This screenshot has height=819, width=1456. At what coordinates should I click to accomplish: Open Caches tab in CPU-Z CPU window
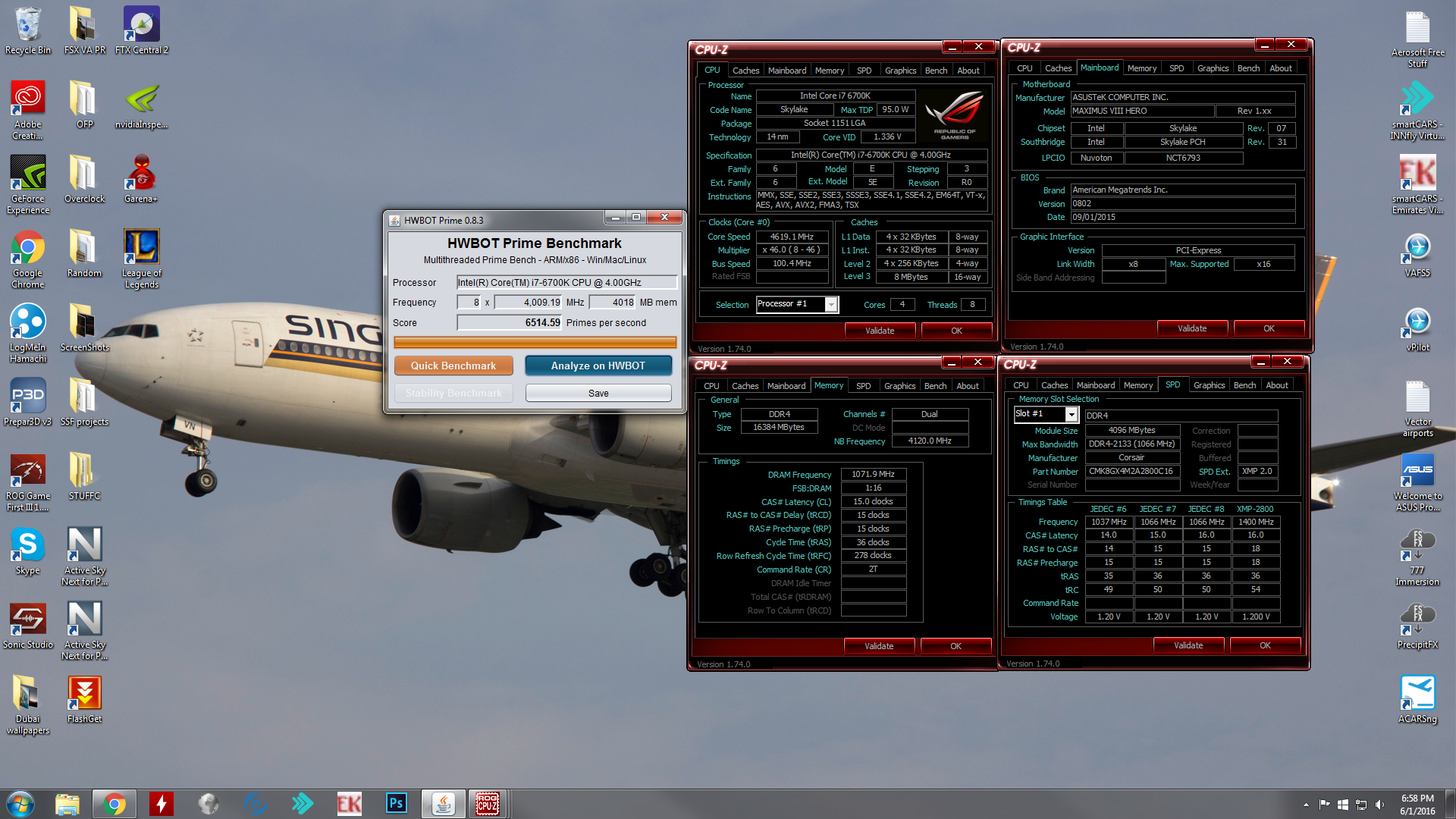click(x=745, y=71)
